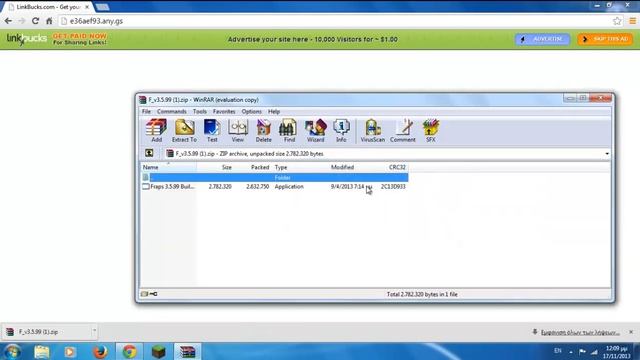Switch to WinRAR taskbar icon

click(x=187, y=351)
